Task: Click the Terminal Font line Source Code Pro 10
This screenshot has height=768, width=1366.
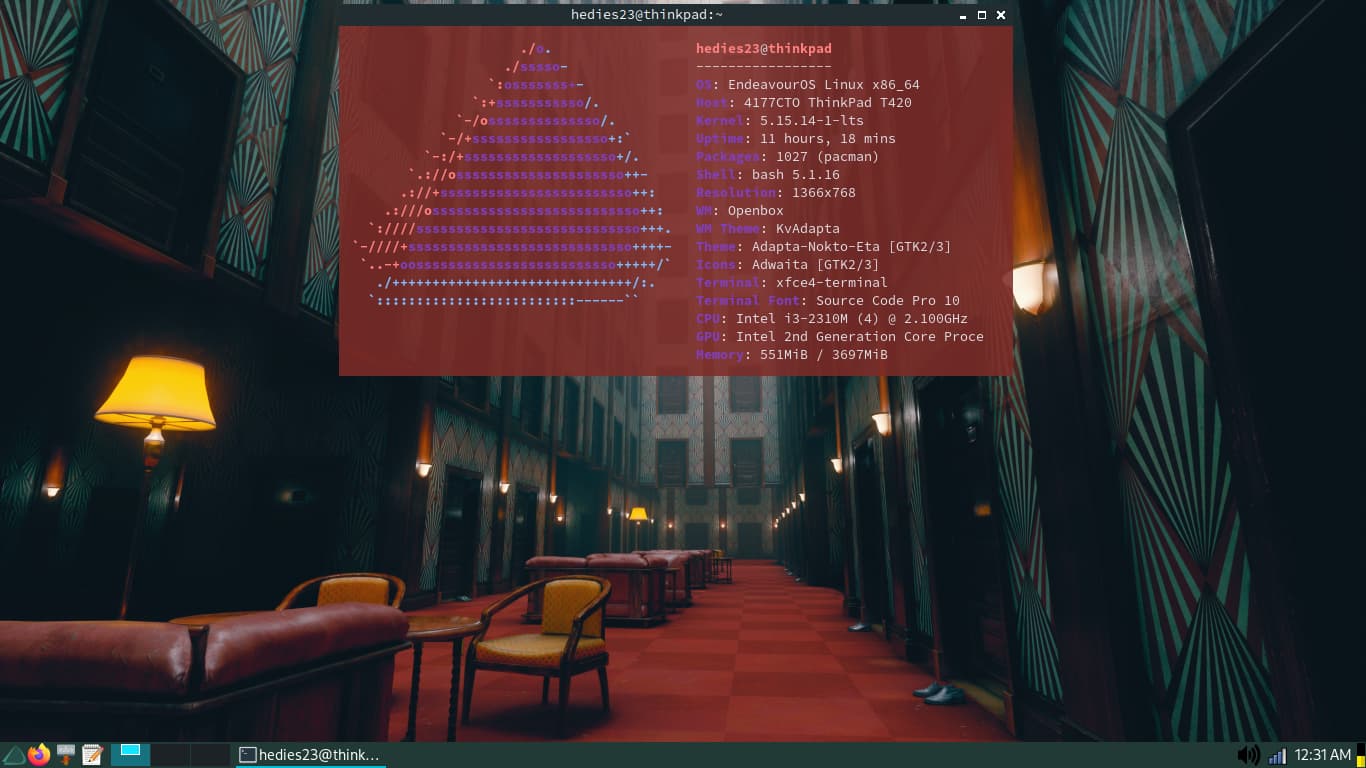Action: tap(828, 301)
